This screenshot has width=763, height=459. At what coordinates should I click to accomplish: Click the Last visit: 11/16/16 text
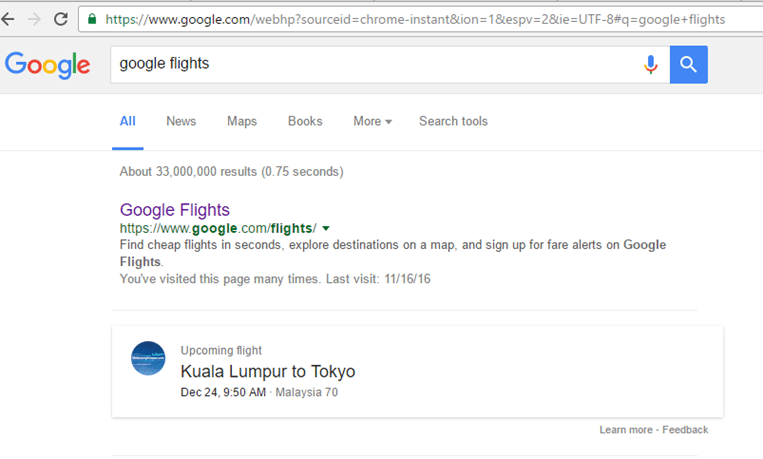[378, 279]
